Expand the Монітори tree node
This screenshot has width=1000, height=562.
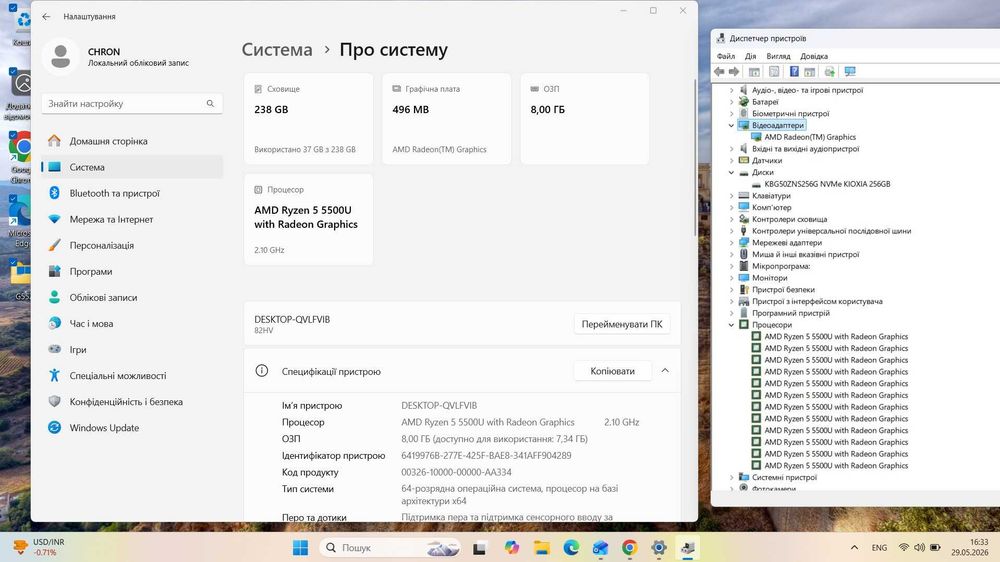click(732, 278)
